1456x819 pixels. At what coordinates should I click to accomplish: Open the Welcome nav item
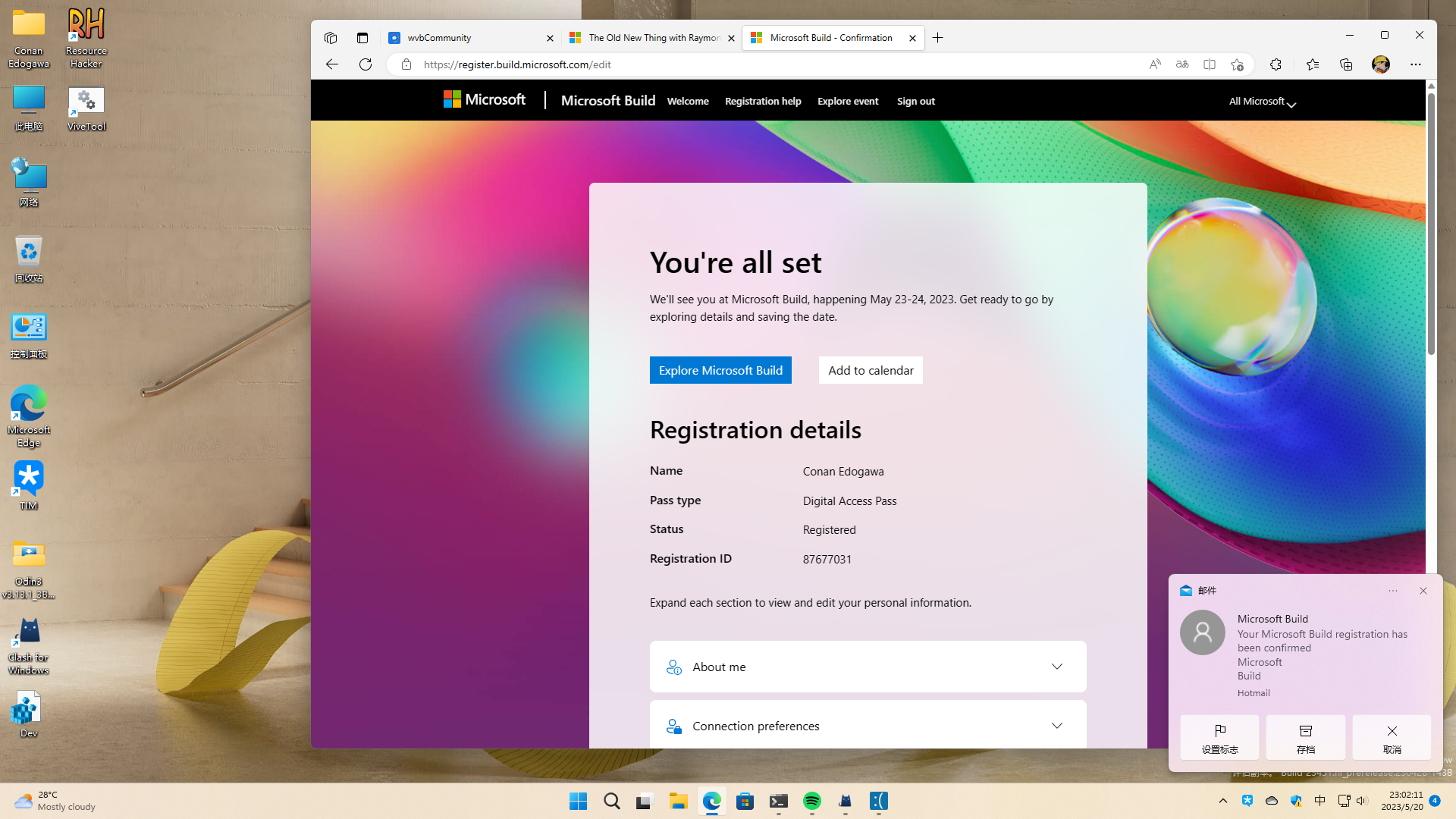tap(688, 101)
